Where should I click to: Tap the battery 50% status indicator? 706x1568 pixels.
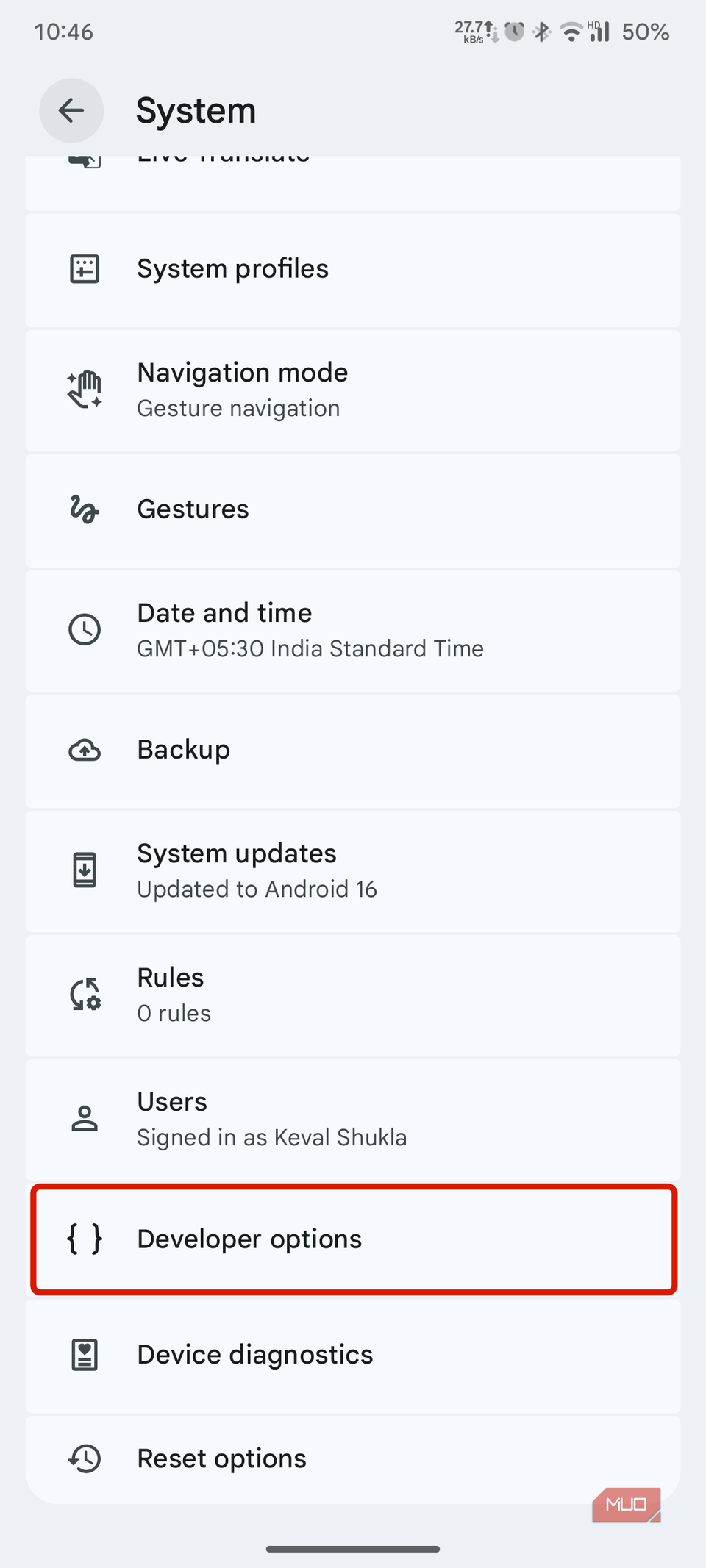point(645,32)
